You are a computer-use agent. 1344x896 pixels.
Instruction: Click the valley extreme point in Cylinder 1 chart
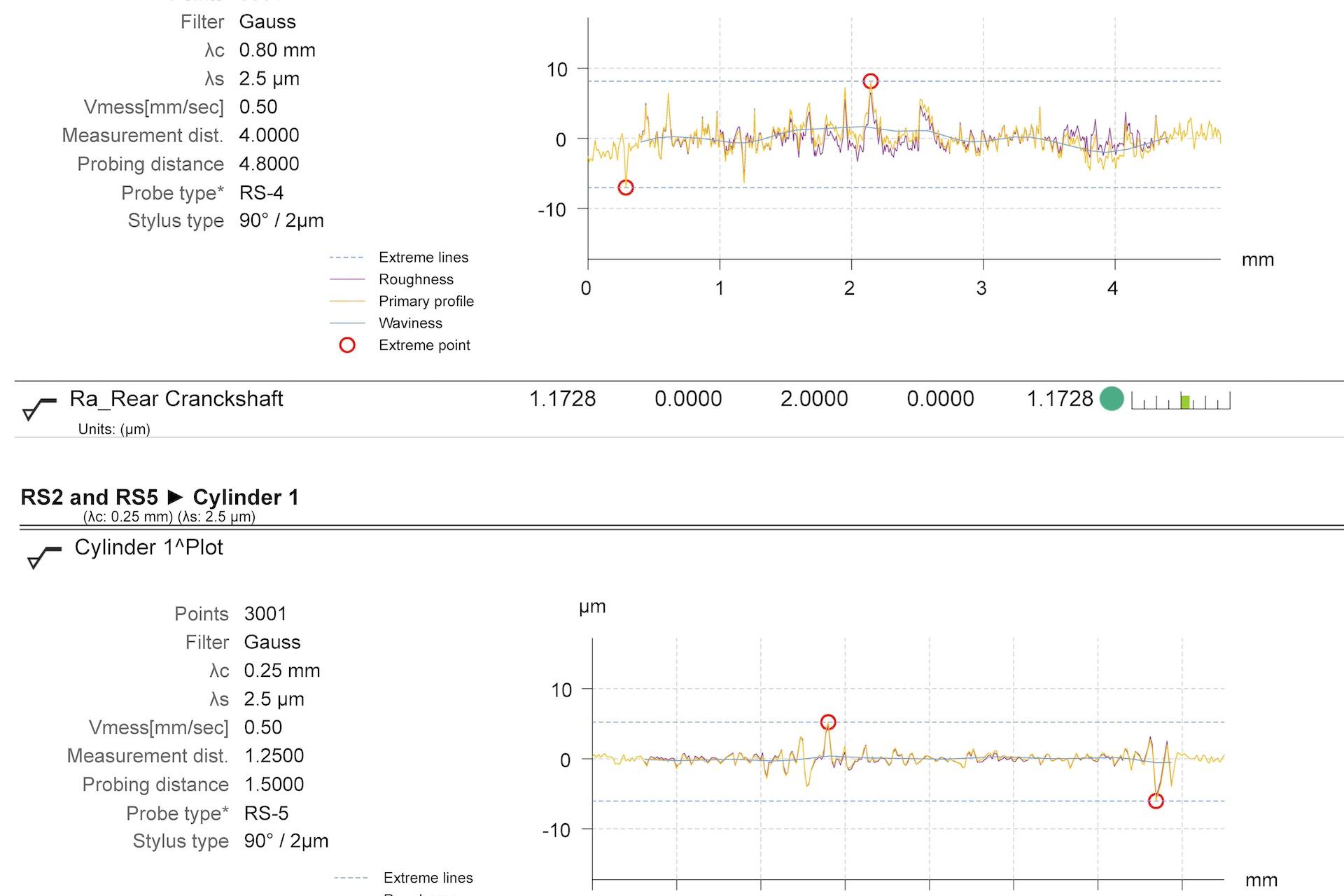click(1156, 801)
